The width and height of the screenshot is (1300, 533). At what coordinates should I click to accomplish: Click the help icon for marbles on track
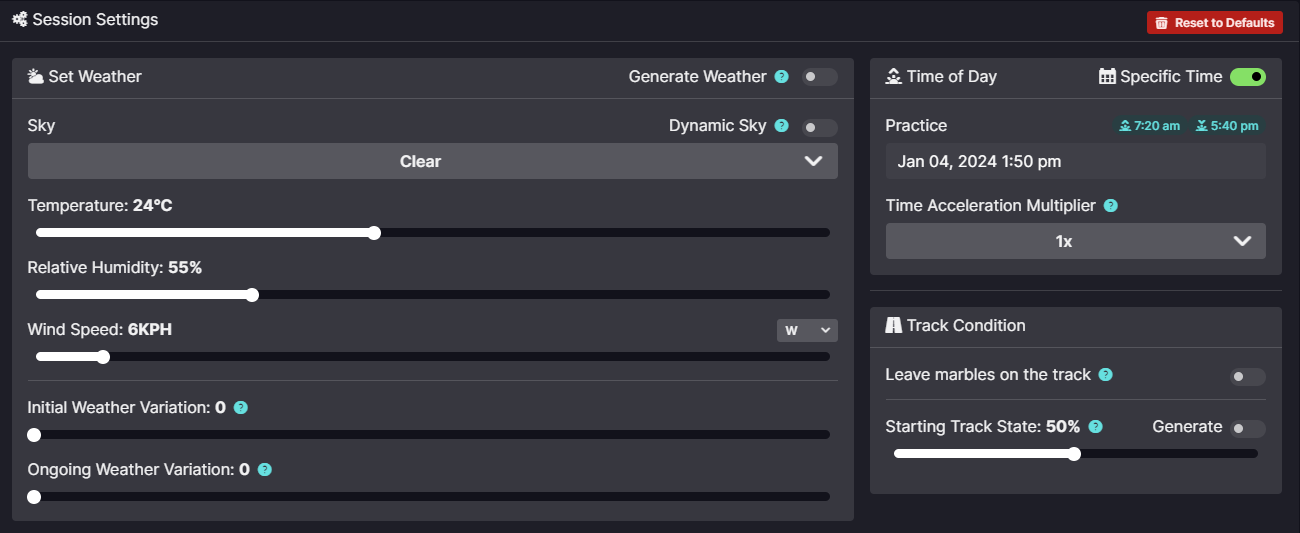pos(1105,375)
